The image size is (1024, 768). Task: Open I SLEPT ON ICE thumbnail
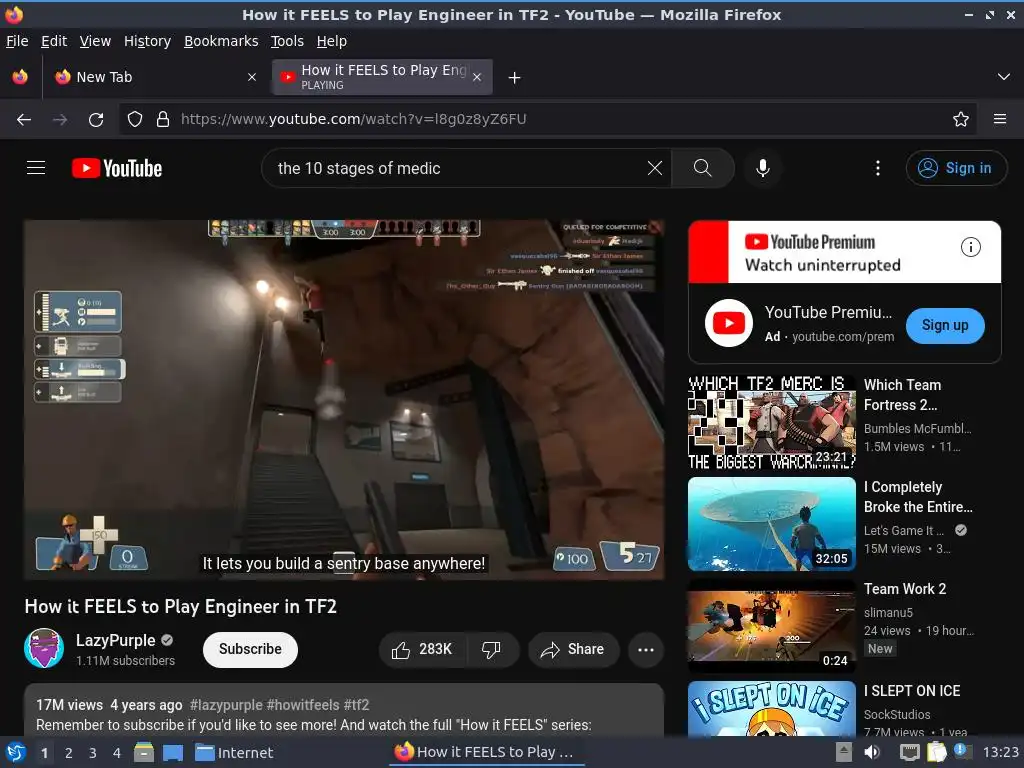point(772,709)
